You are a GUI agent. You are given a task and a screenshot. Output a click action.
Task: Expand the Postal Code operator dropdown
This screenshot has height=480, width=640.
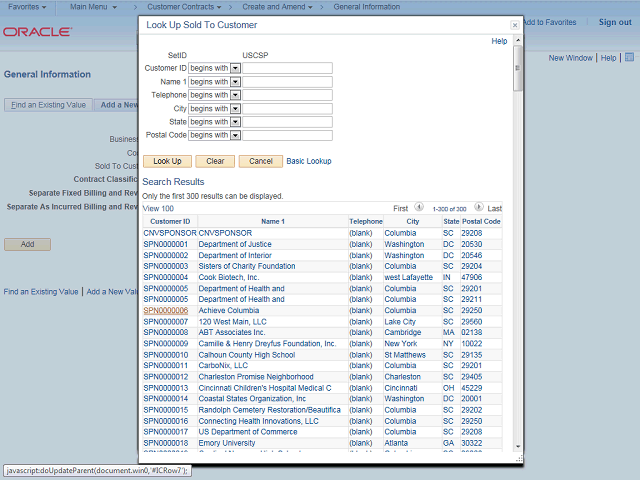pos(236,134)
